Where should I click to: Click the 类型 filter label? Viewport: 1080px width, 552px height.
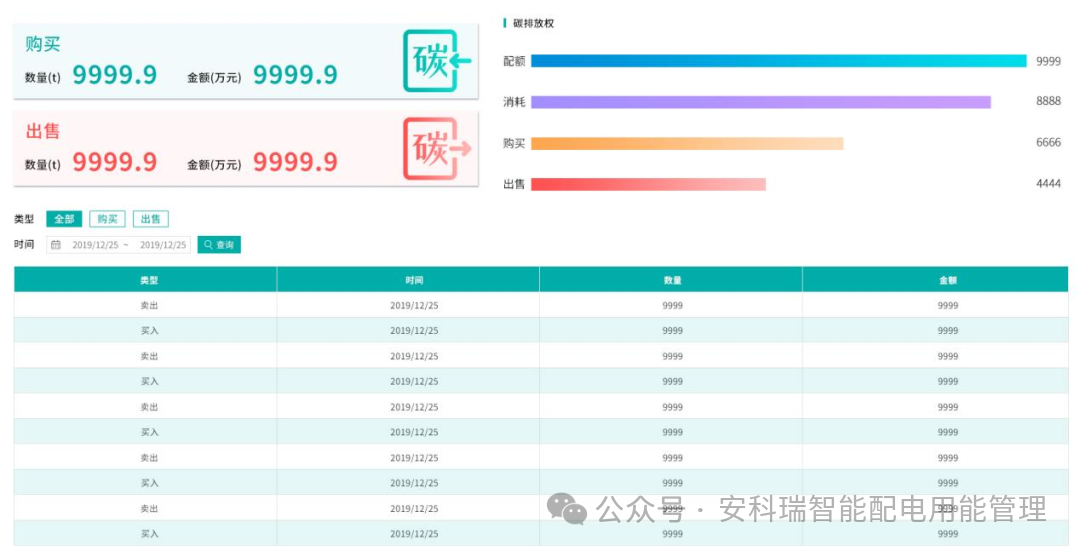point(24,219)
